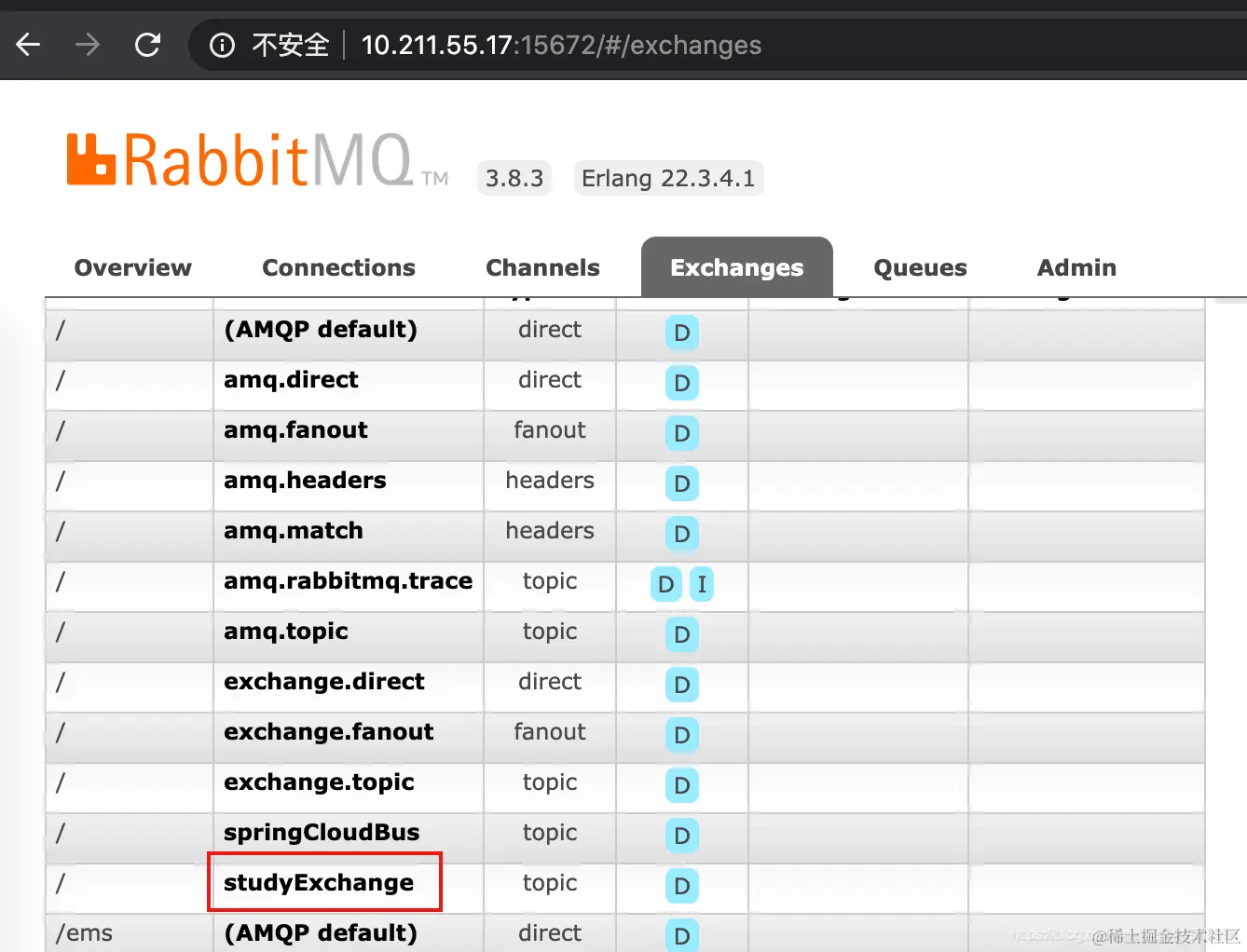Click the durable D badge for studyExchange
Screen dimensions: 1247x952
[682, 886]
